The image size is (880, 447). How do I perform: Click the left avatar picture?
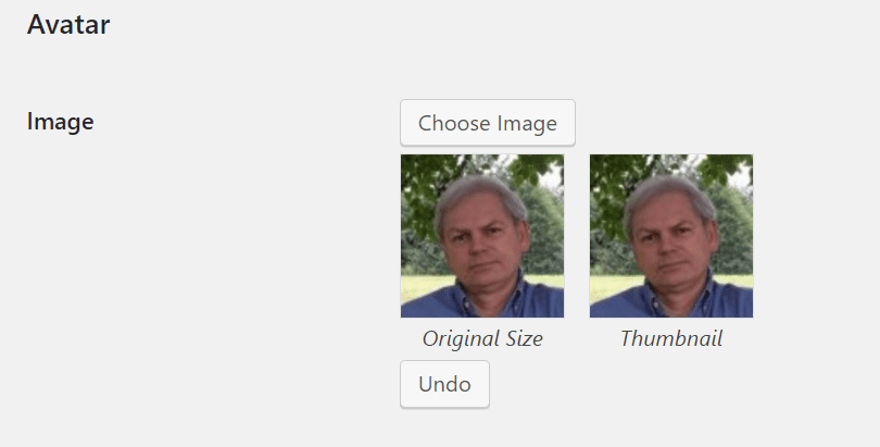tap(482, 235)
